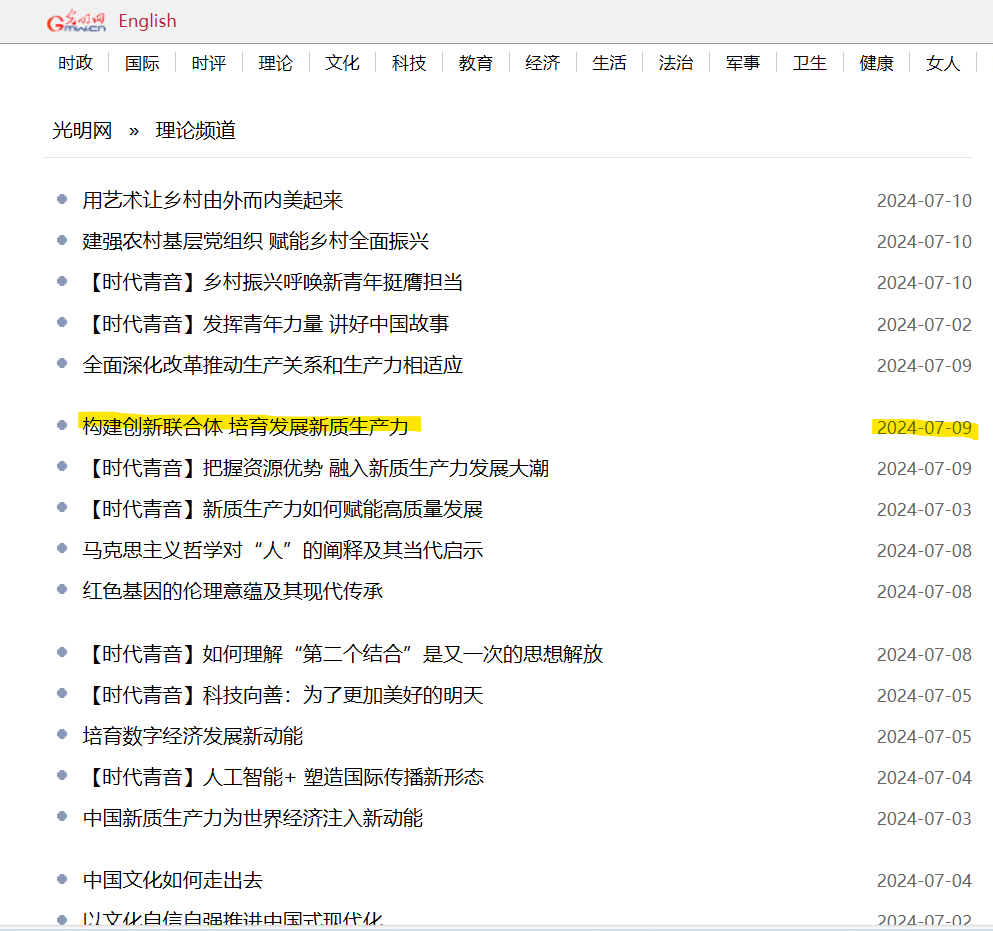
Task: Read 马克思主义哲学对“人”的阐释及其当代启示
Action: point(283,550)
